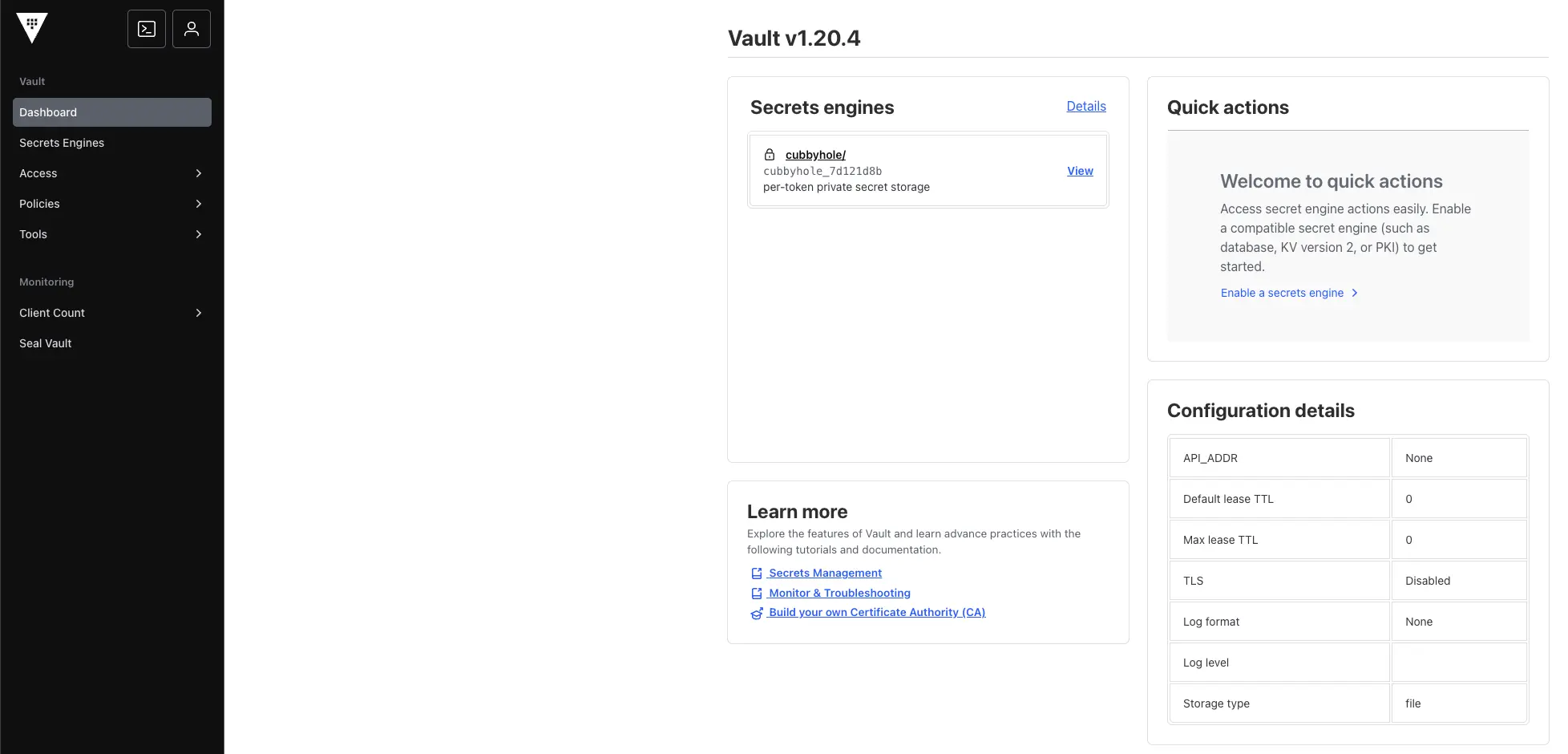Click the Certificate Authority tutorial icon
This screenshot has width=1568, height=754.
pos(756,613)
